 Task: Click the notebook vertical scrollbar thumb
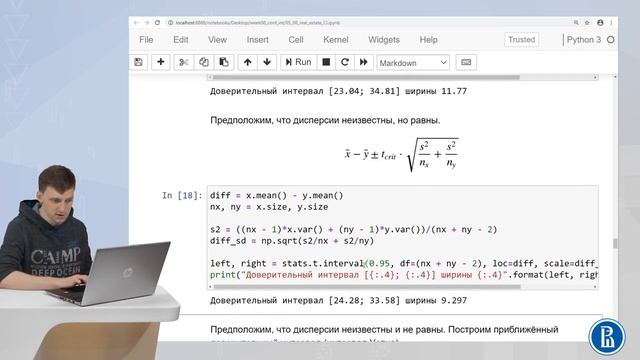point(615,243)
